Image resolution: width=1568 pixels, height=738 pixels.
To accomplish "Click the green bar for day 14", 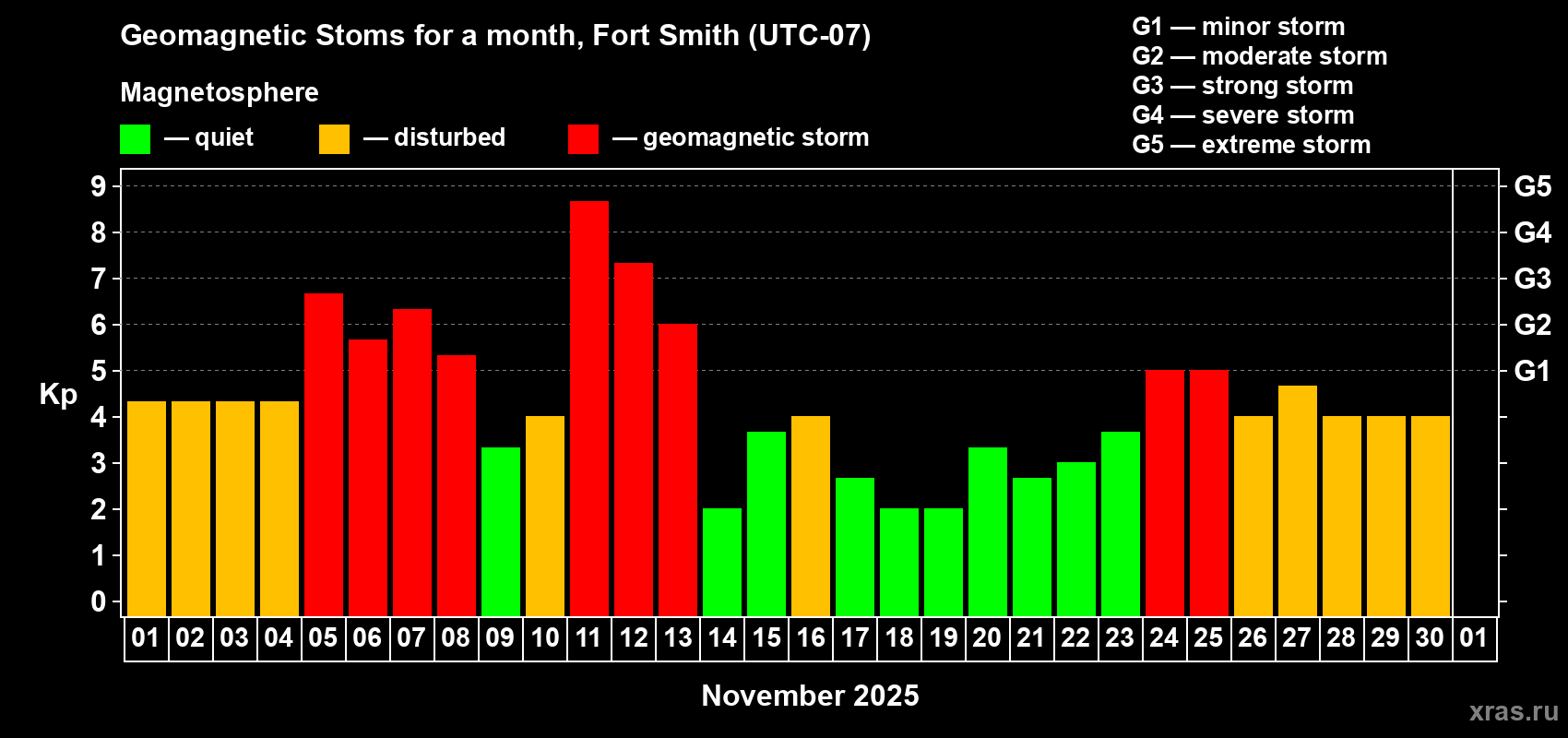I will click(x=722, y=562).
